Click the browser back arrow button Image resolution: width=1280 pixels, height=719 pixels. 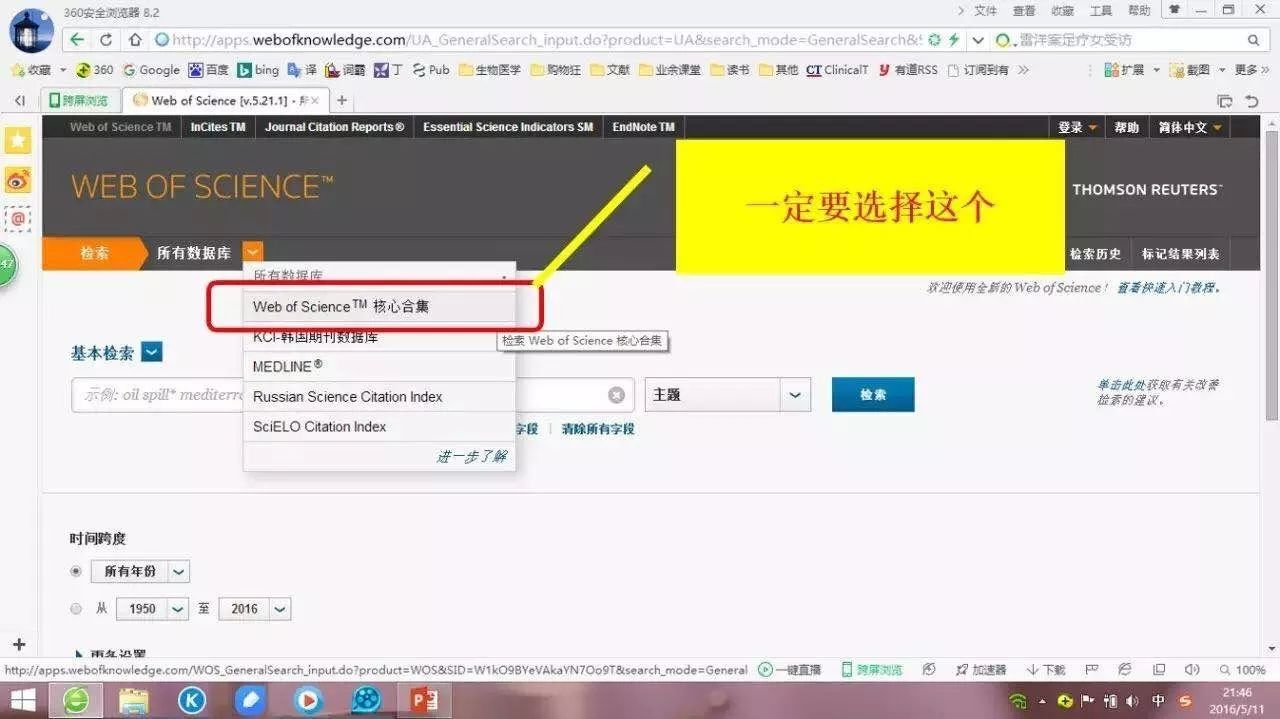pos(77,40)
